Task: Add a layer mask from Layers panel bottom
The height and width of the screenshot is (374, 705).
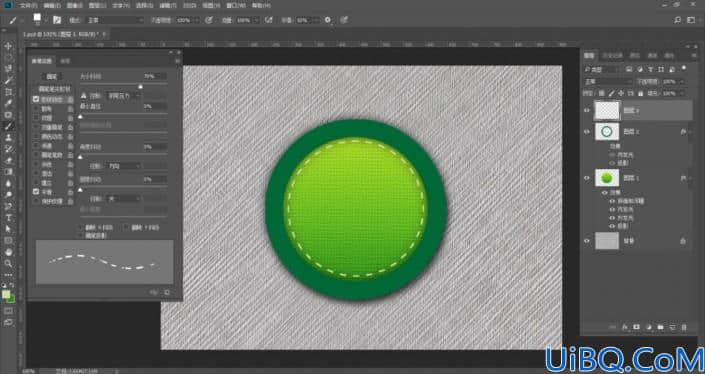Action: tap(637, 327)
